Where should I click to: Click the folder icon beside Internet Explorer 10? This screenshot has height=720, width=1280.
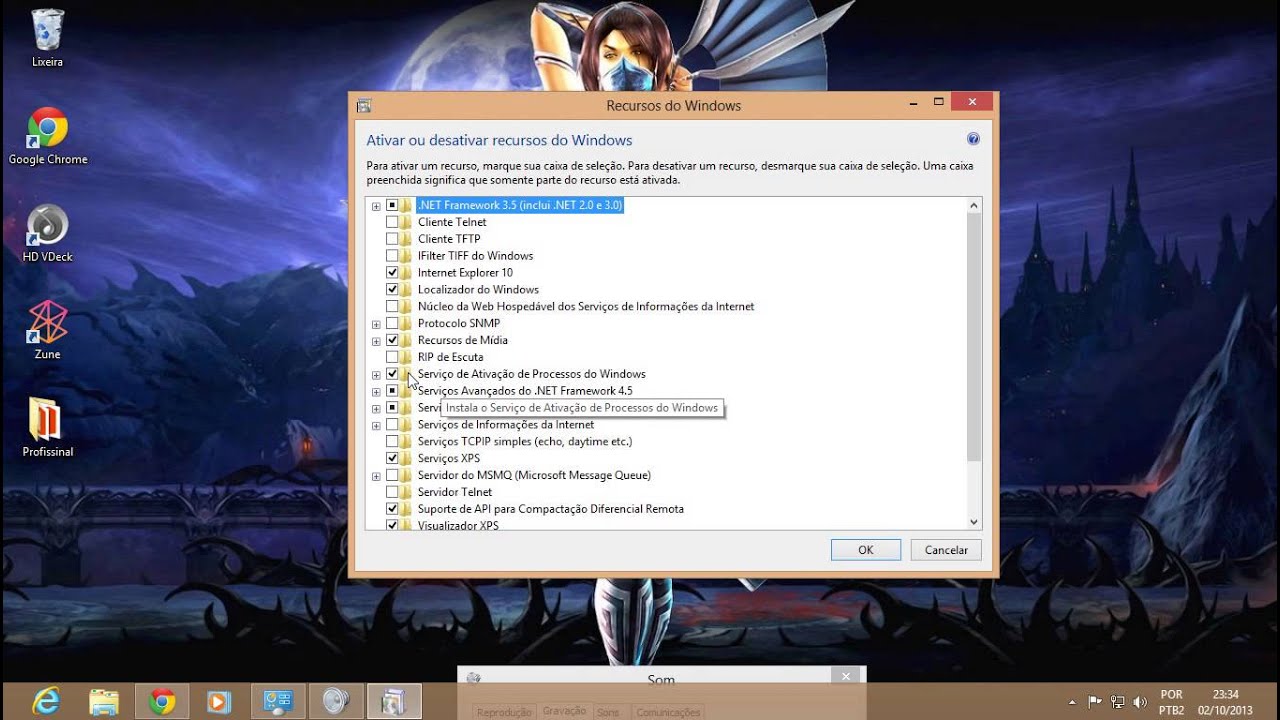(406, 272)
